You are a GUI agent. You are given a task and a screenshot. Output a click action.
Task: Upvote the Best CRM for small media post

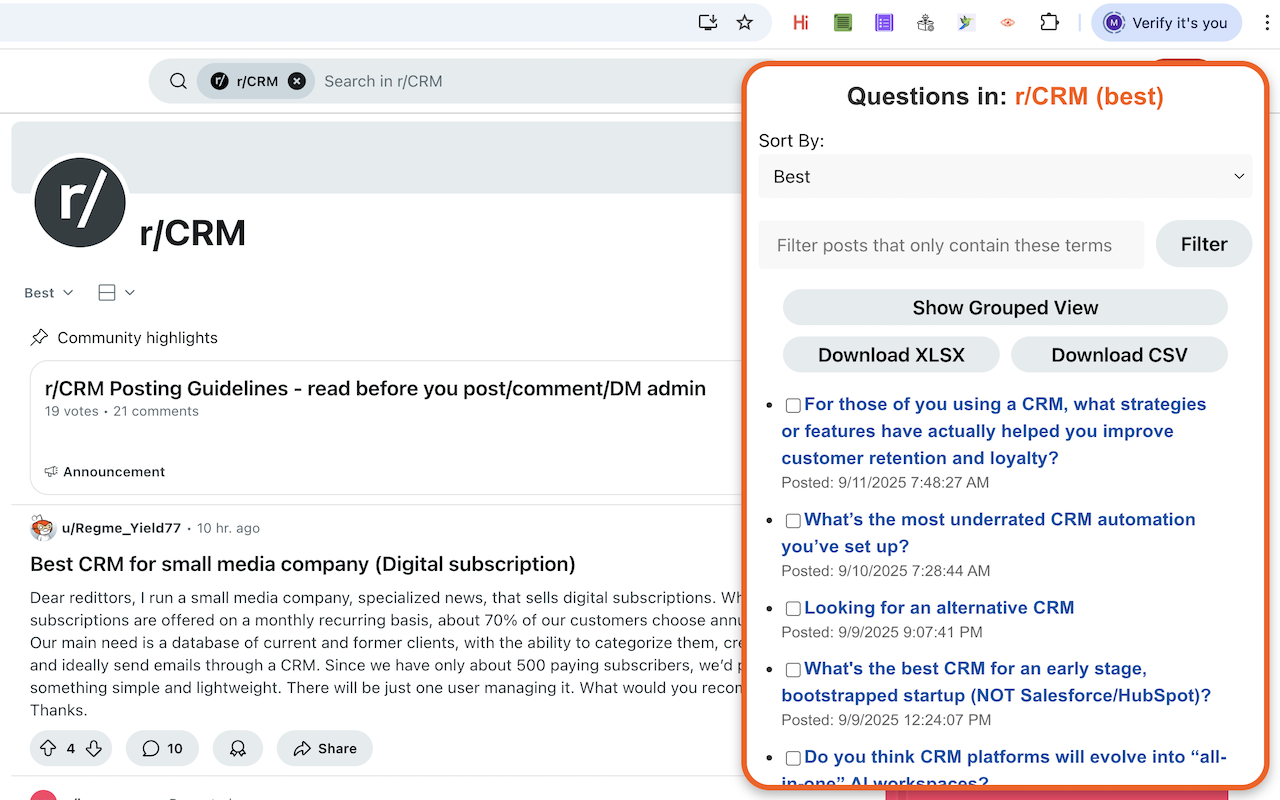click(x=48, y=748)
